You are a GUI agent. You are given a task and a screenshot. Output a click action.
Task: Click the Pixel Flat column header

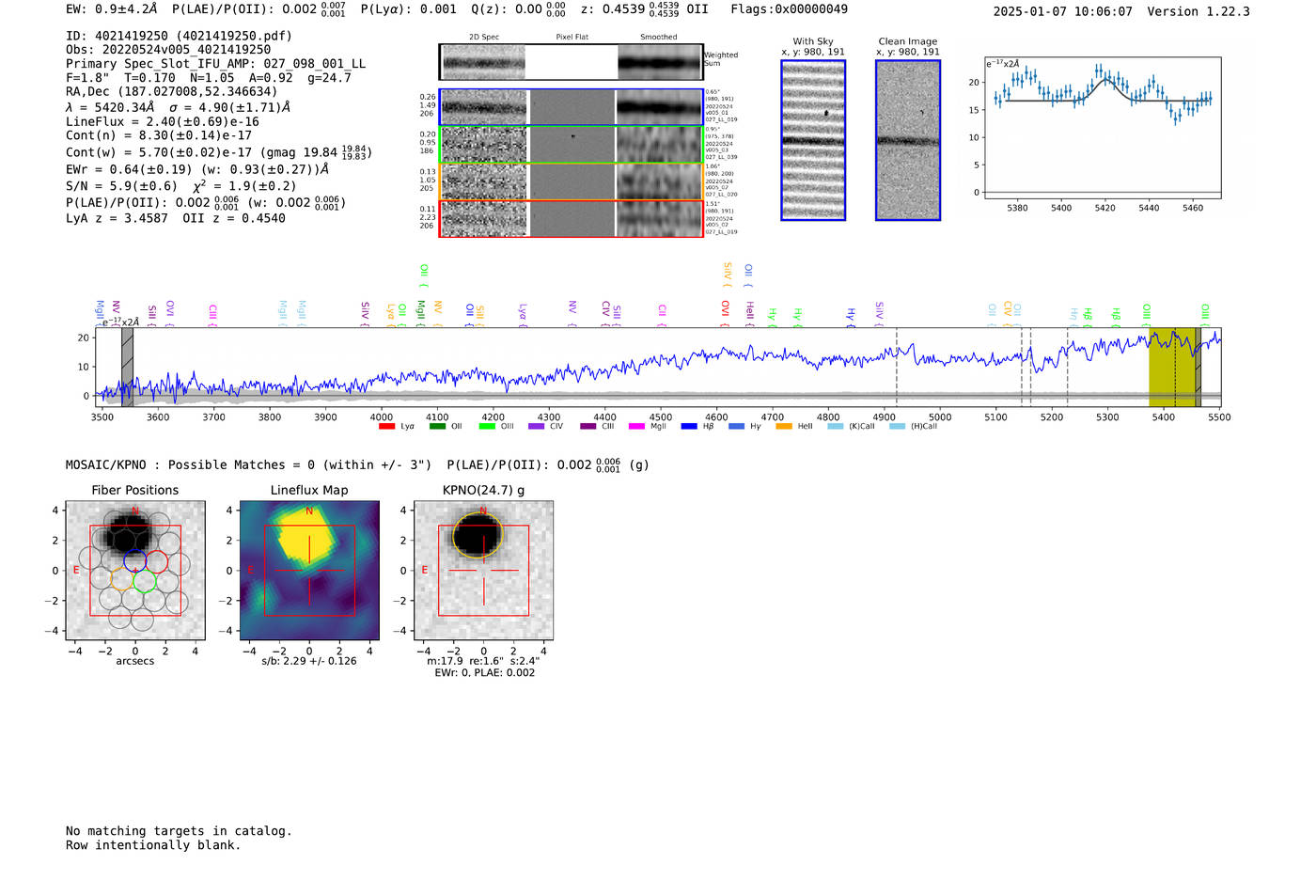572,38
